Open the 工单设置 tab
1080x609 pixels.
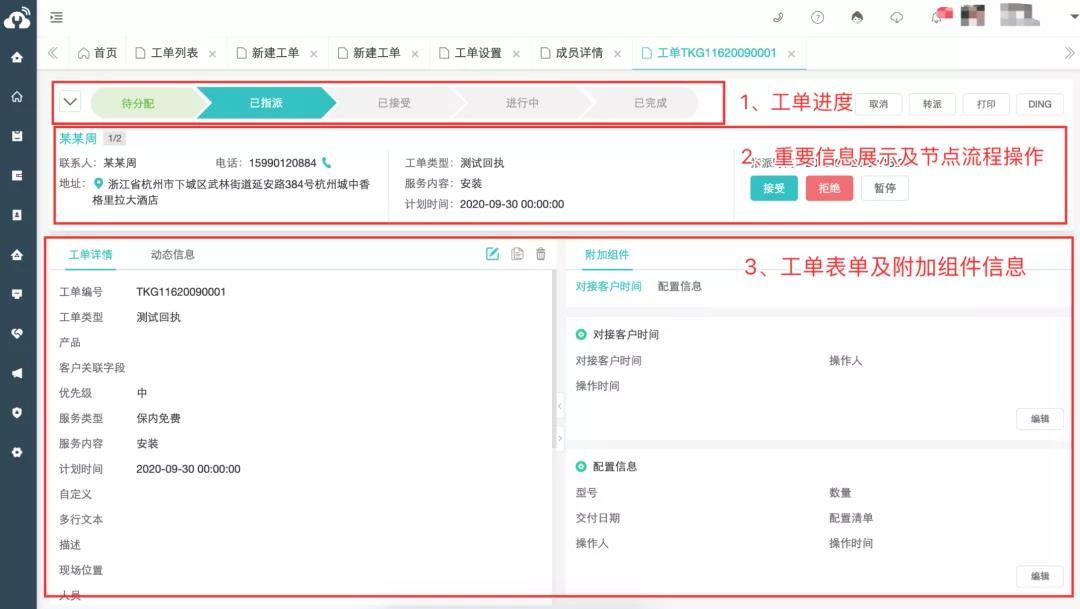[x=477, y=53]
